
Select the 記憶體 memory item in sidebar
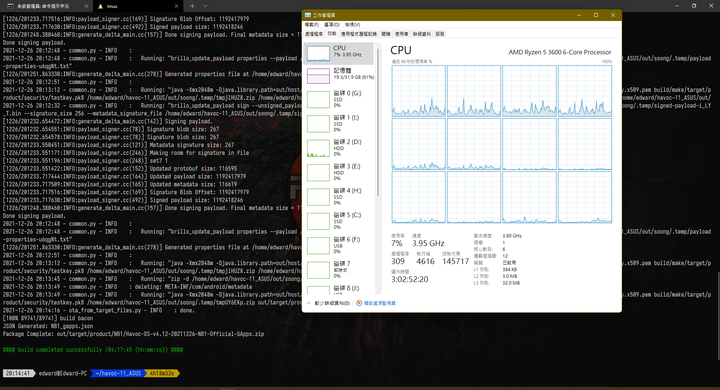coord(339,76)
